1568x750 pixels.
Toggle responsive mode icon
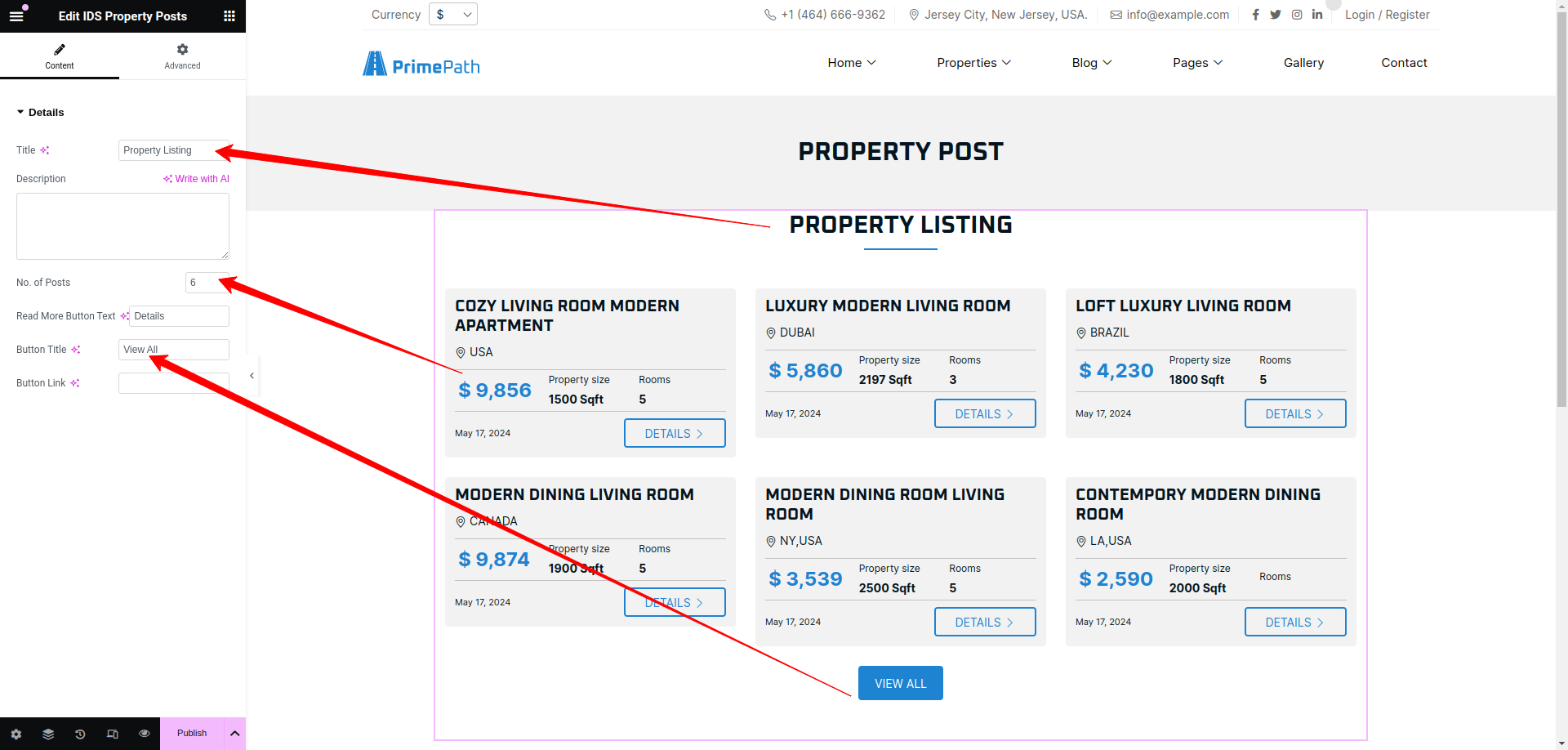[113, 734]
